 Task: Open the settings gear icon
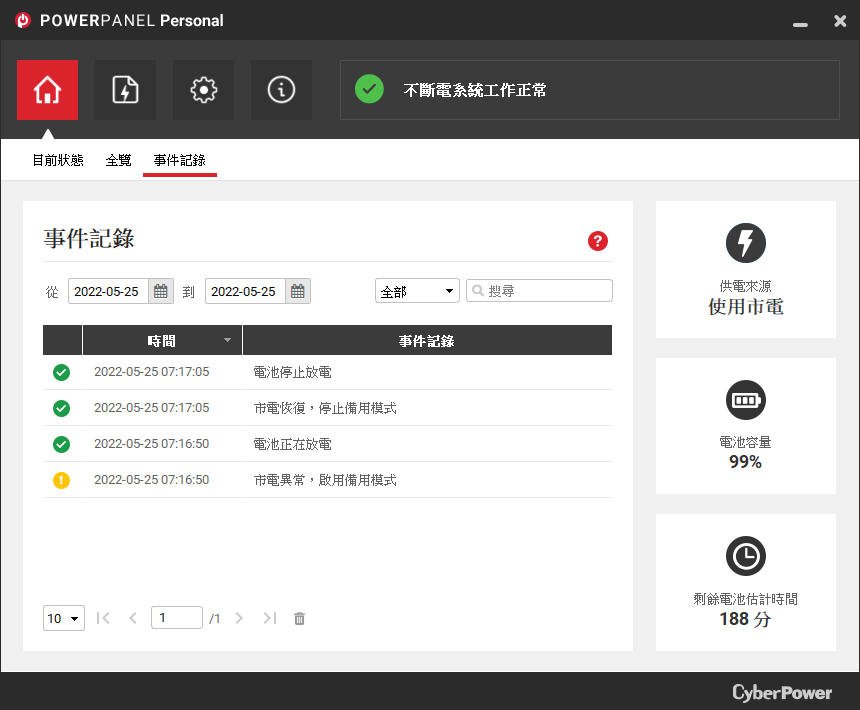pos(203,90)
